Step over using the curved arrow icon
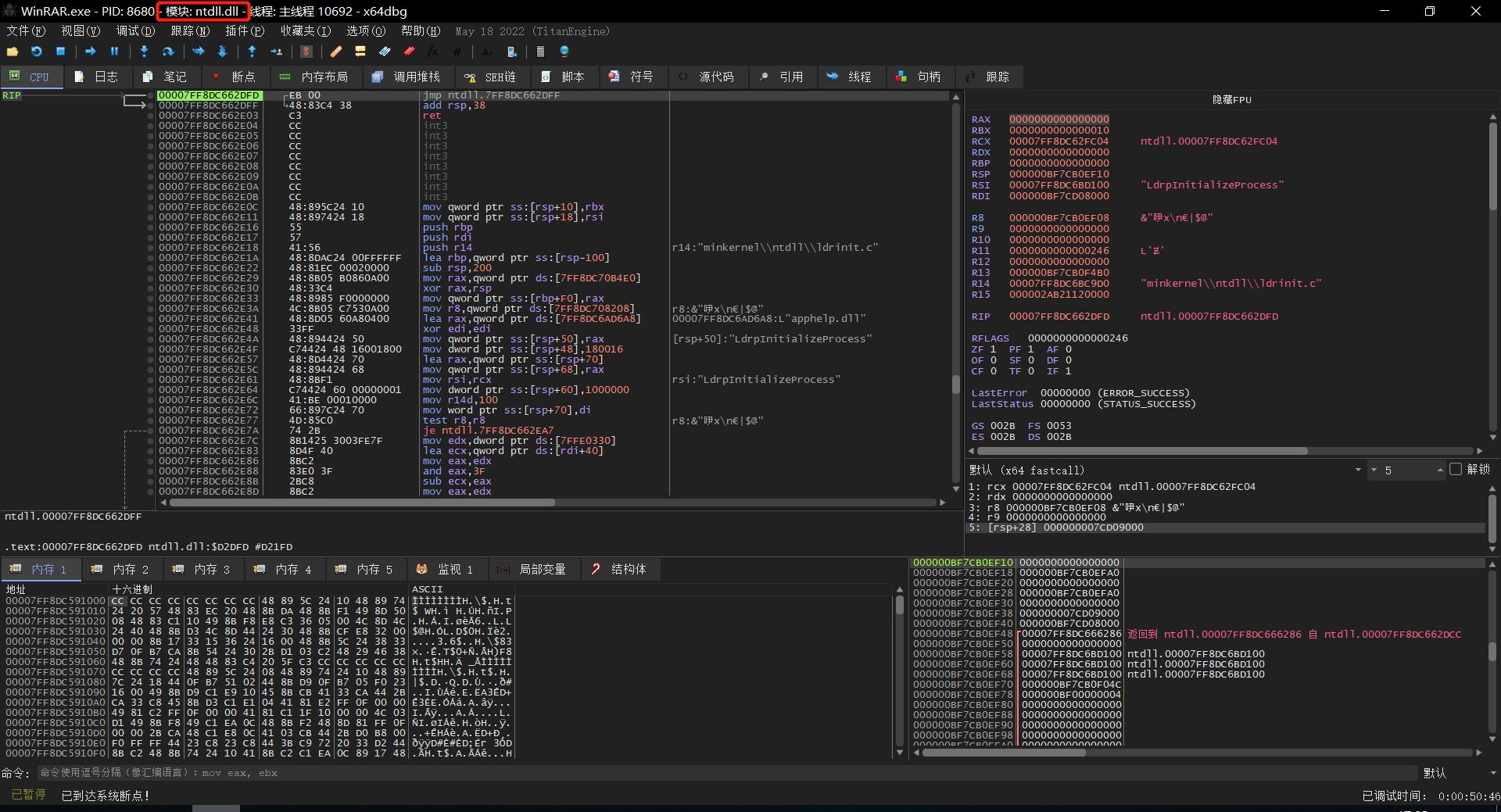Screen dimensions: 1501x812 167,52
